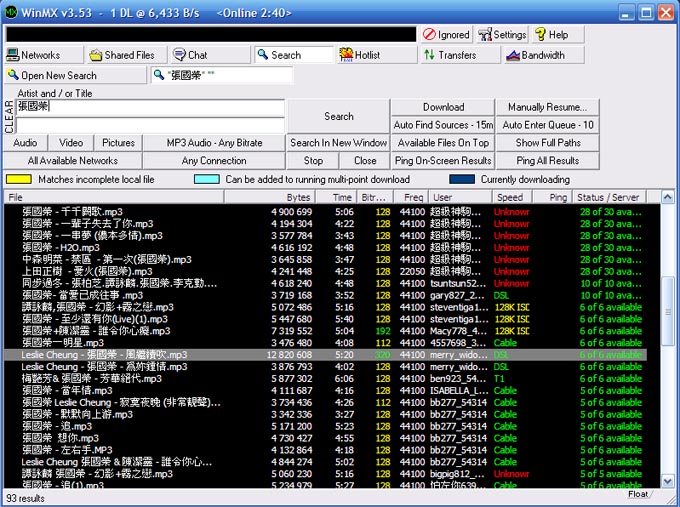
Task: Open the Hotlist tab
Action: tap(377, 55)
